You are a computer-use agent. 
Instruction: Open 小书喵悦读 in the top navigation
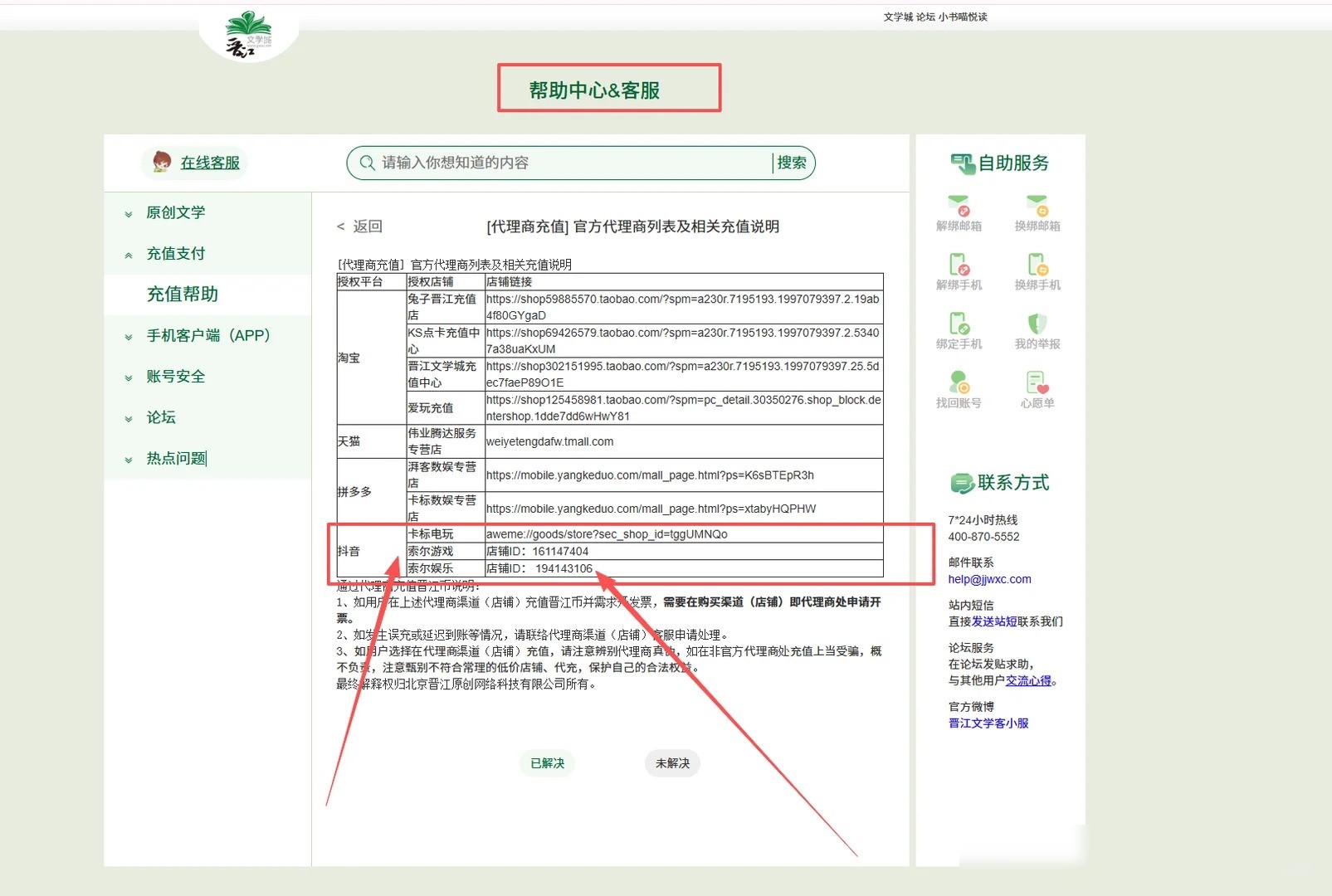[x=963, y=17]
